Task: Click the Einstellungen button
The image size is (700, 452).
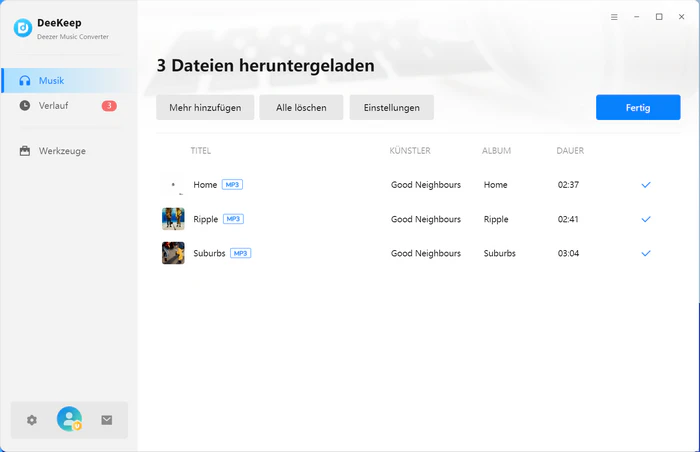Action: click(392, 108)
